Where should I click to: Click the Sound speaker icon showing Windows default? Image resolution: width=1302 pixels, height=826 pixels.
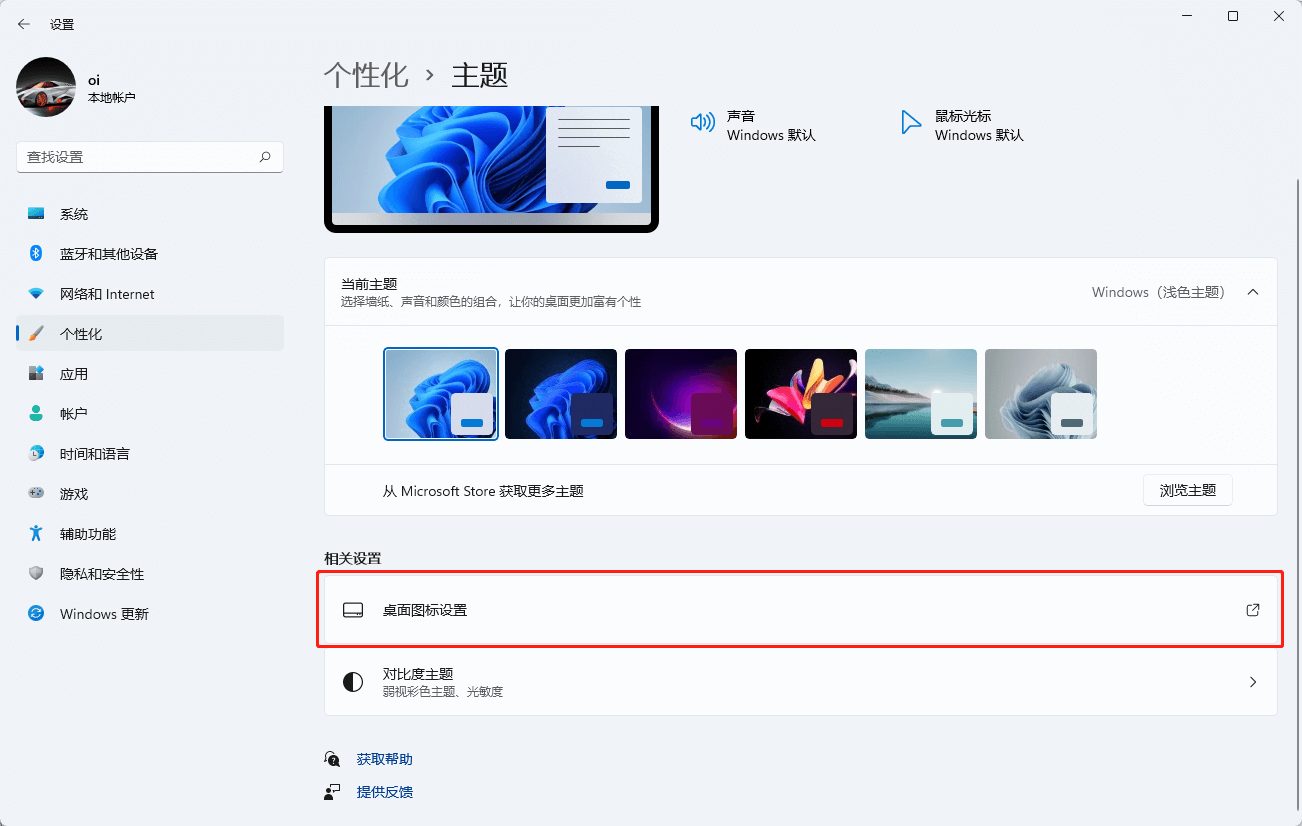coord(703,122)
